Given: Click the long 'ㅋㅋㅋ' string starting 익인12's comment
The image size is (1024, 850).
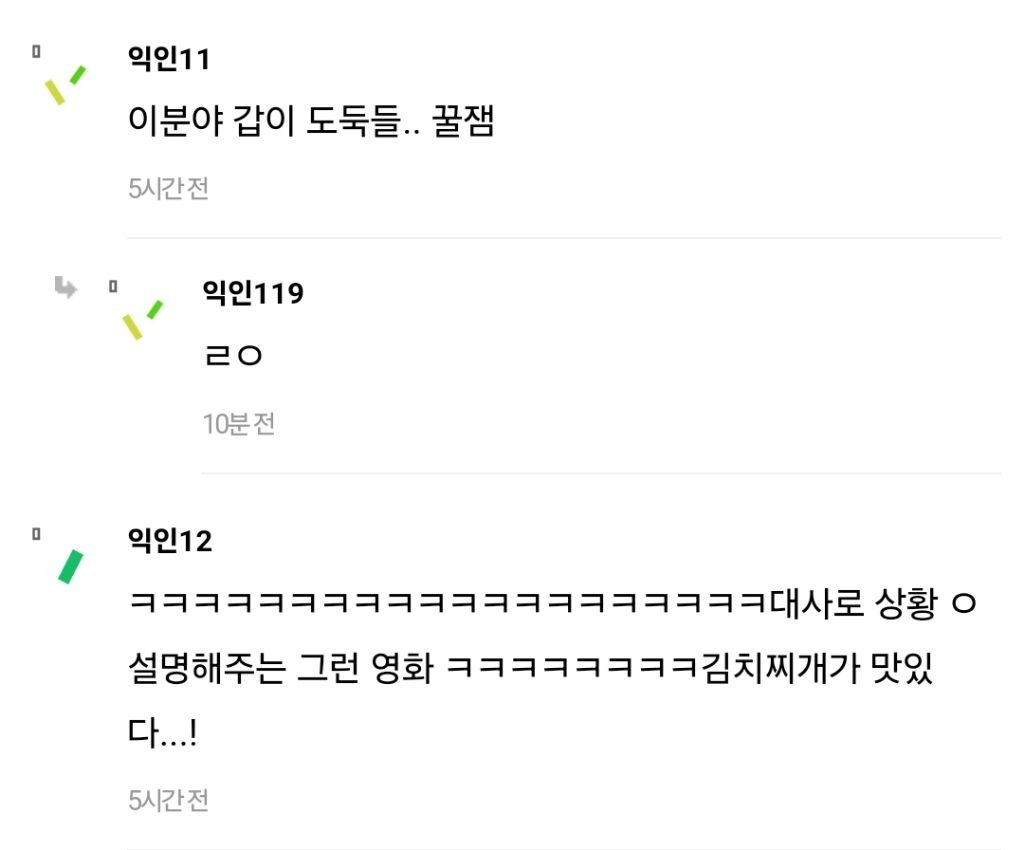Looking at the screenshot, I should pyautogui.click(x=447, y=603).
